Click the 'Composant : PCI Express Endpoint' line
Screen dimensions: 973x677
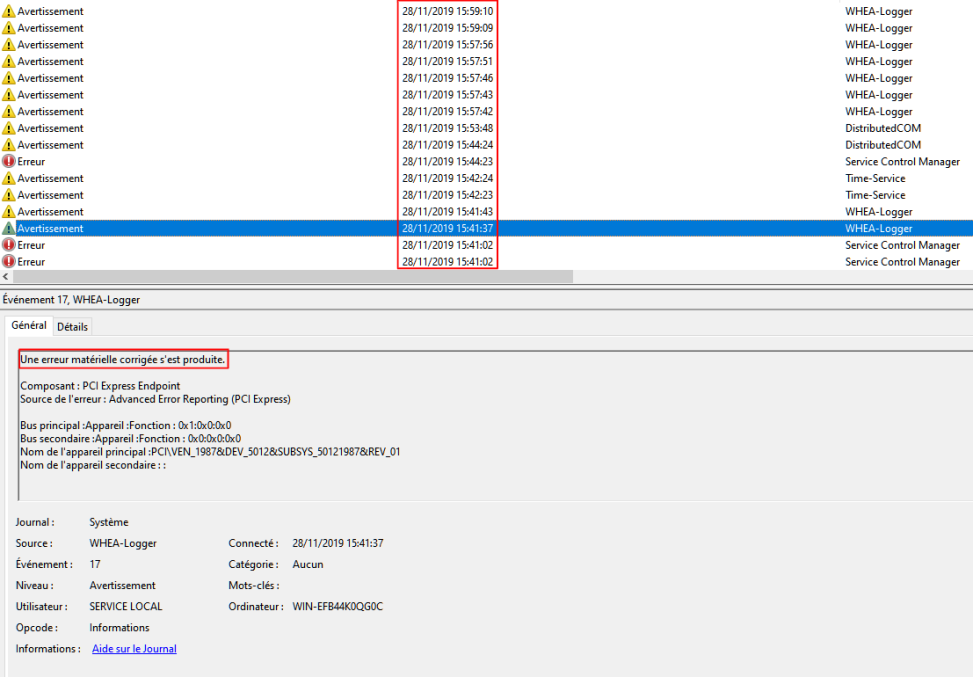point(100,386)
